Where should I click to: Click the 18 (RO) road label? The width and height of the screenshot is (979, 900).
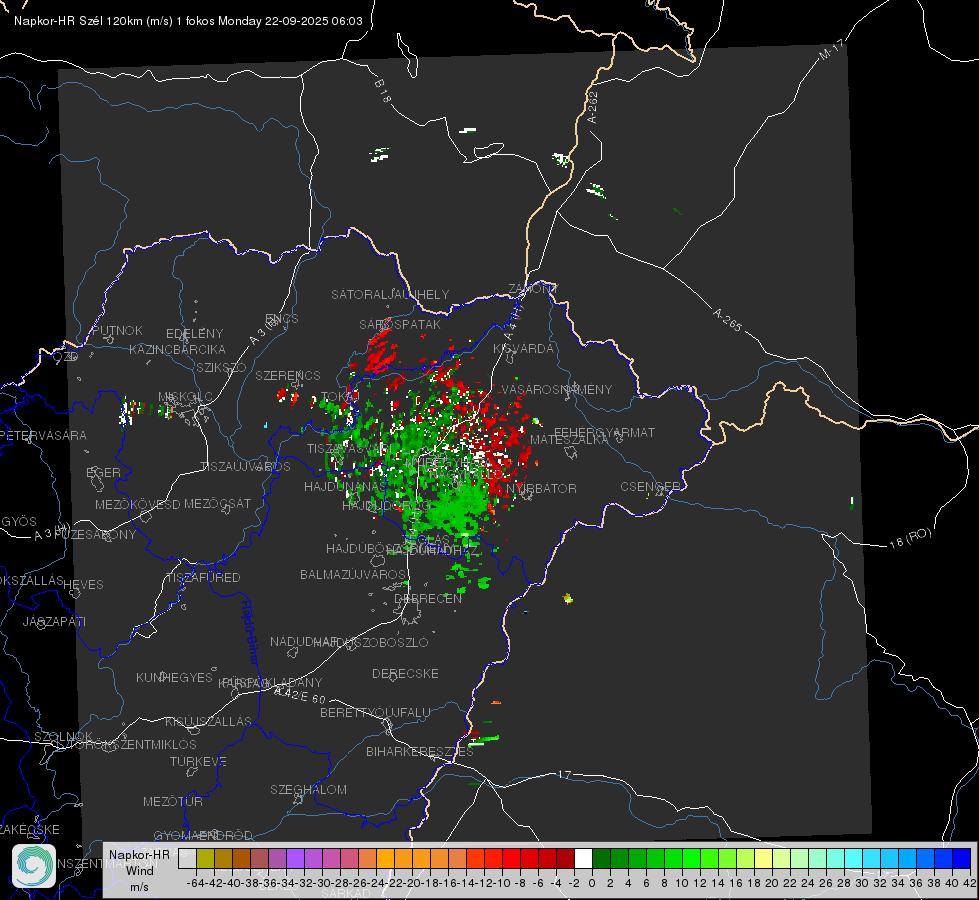(x=910, y=538)
